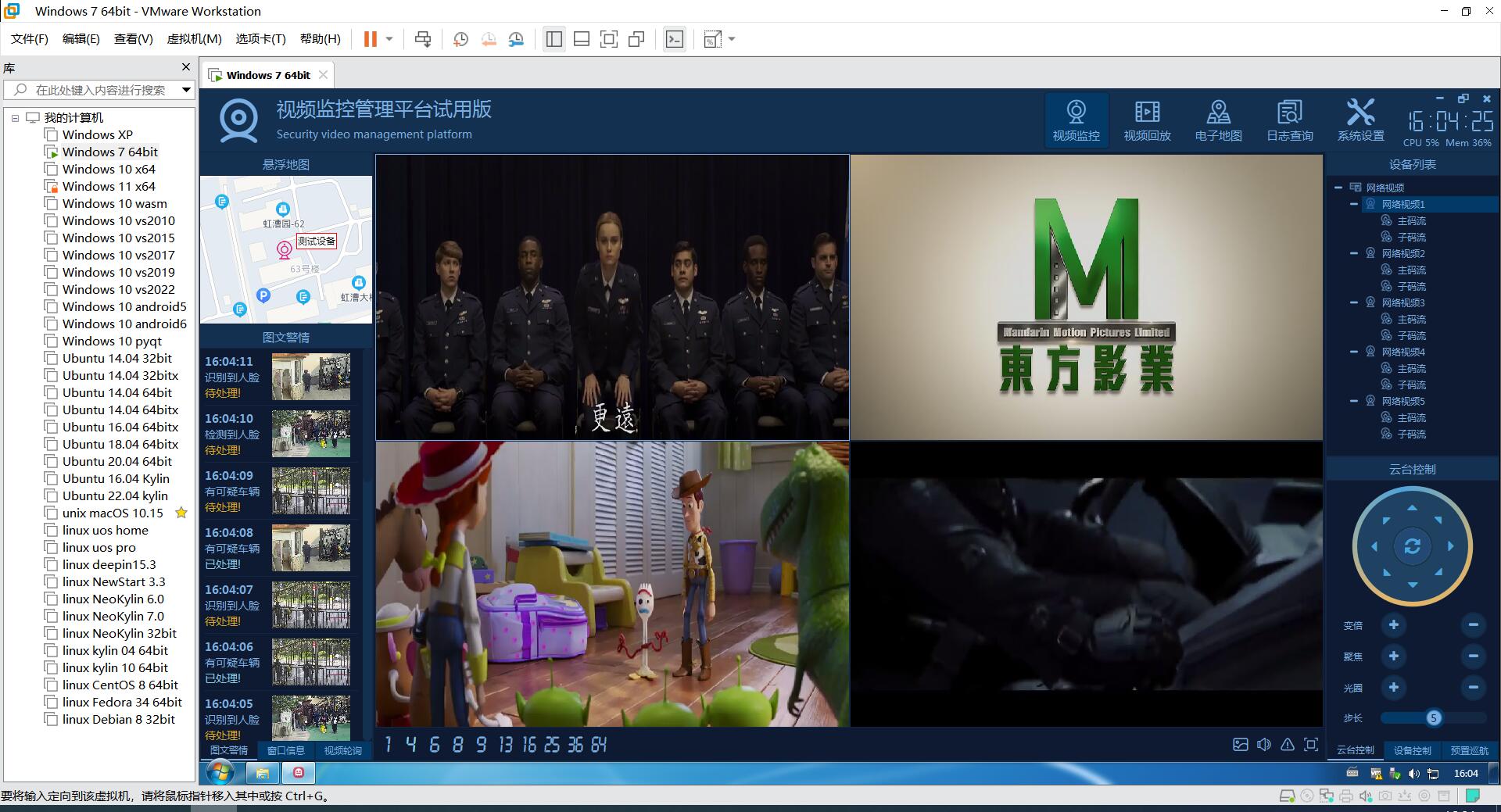1501x812 pixels.
Task: Toggle the VMware console view button
Action: point(674,39)
